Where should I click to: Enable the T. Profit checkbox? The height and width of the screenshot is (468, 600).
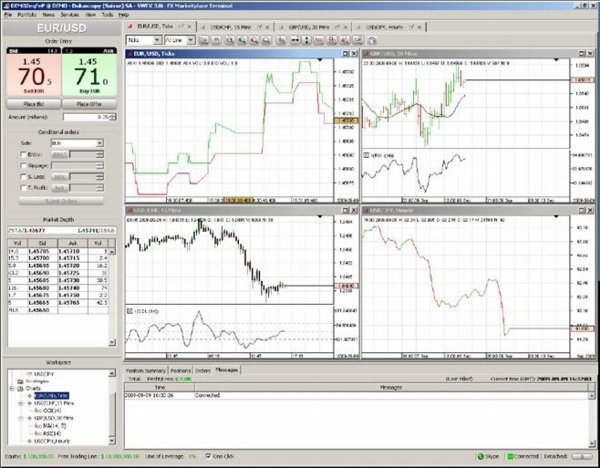coord(23,188)
